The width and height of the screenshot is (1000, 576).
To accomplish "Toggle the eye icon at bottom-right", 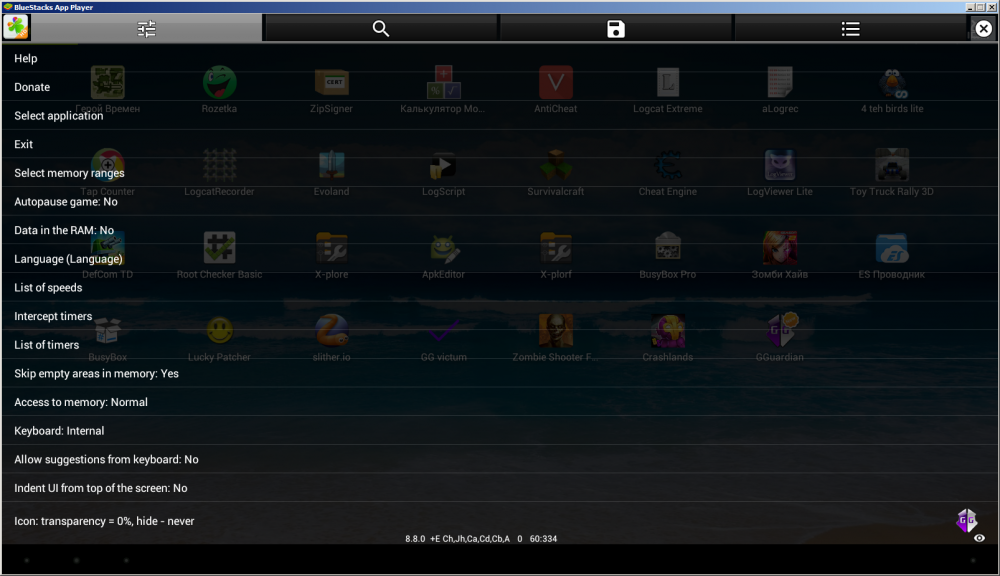I will [979, 538].
